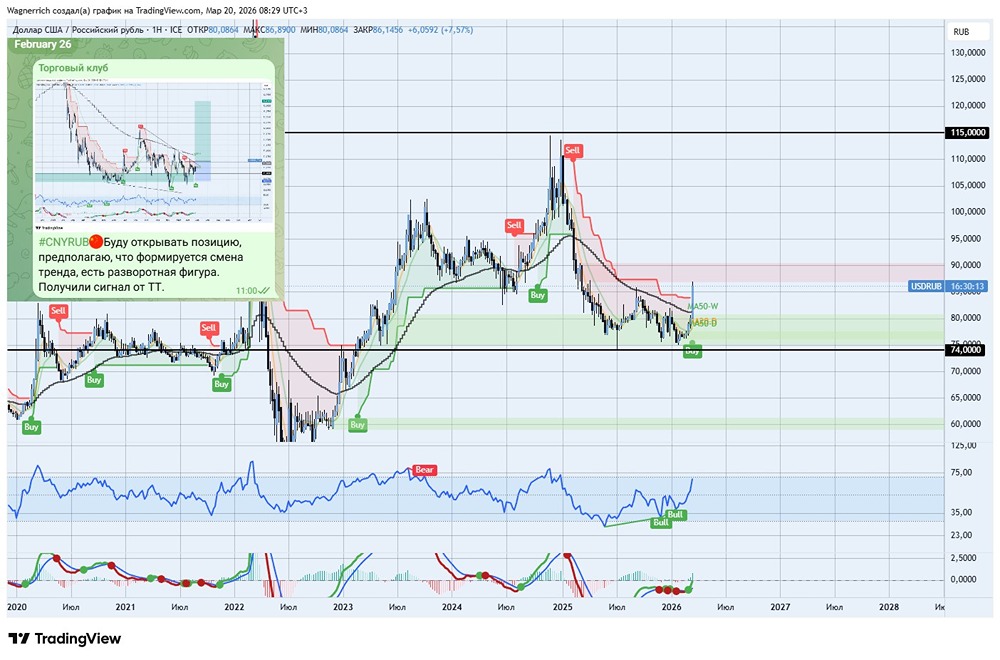Click the 2026 label on the time axis

pyautogui.click(x=671, y=607)
